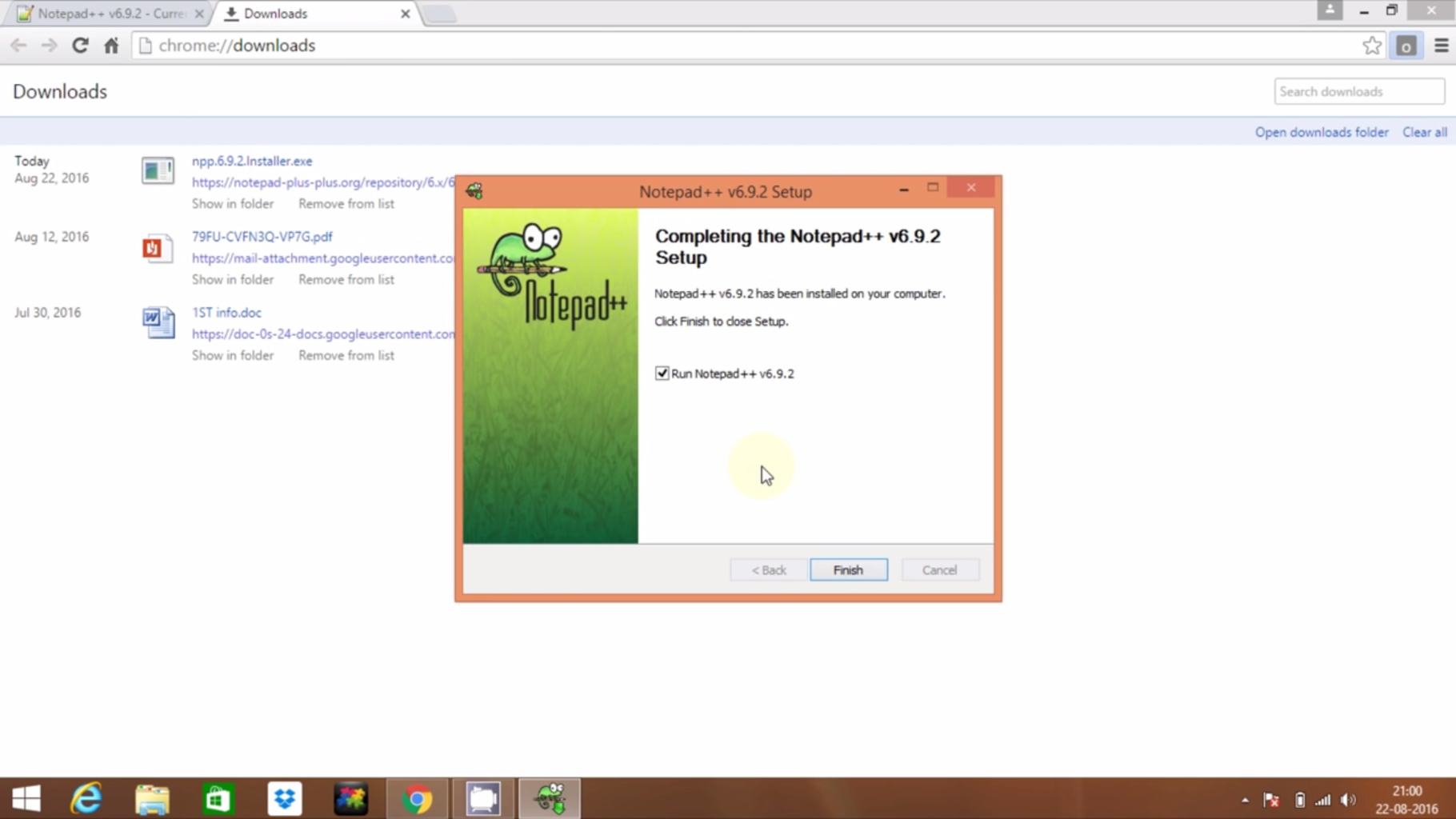1456x819 pixels.
Task: Show npp.6.9.2.Installer.exe in folder
Action: coord(232,204)
